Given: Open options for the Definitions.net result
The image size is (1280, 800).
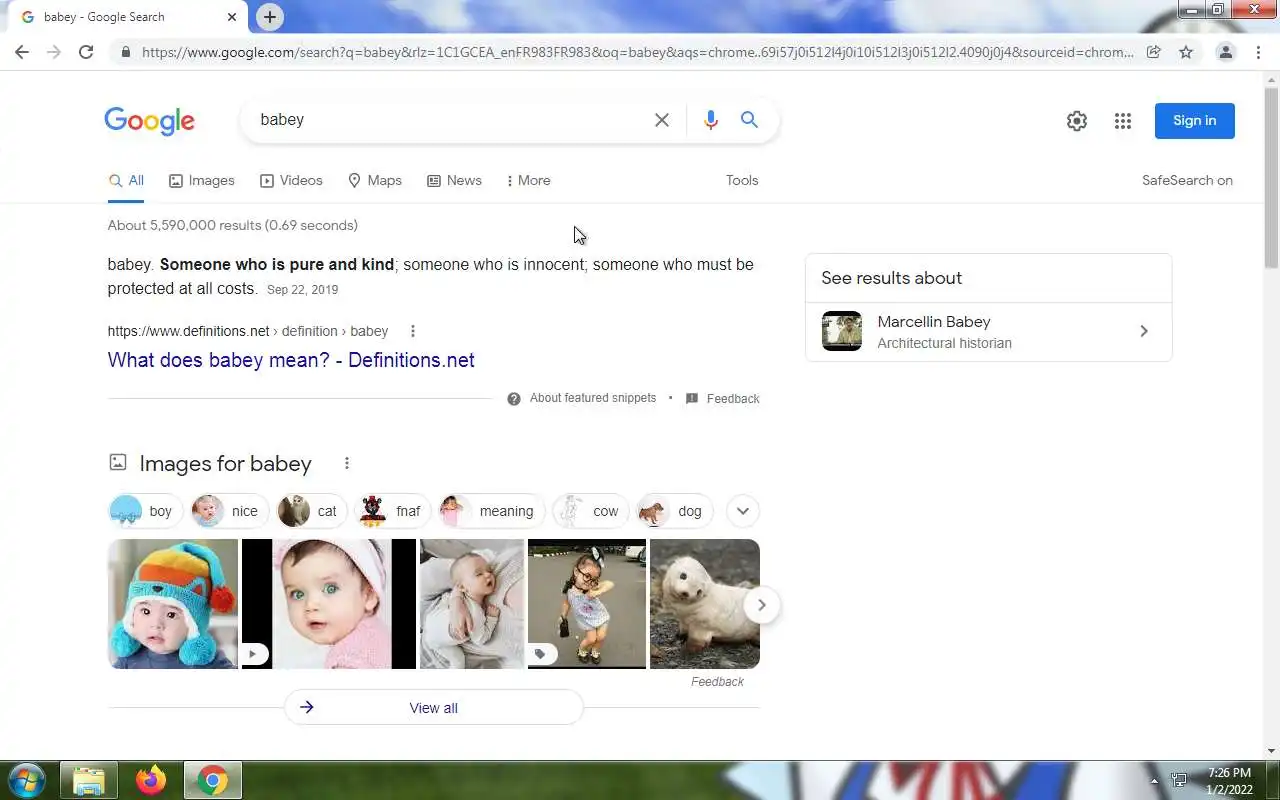Looking at the screenshot, I should 412,331.
